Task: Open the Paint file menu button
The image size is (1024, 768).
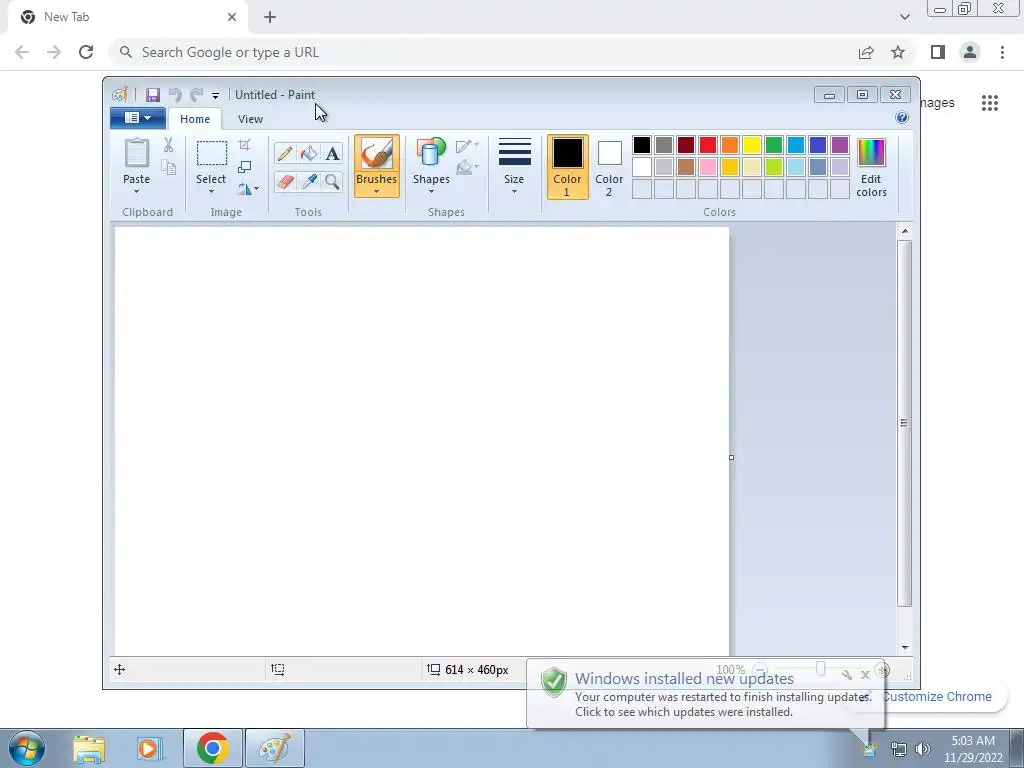Action: pos(138,118)
